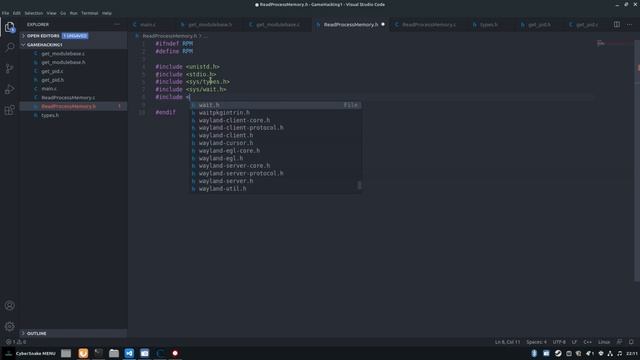640x360 pixels.
Task: Open Explorer panel ellipsis menu
Action: tap(117, 24)
